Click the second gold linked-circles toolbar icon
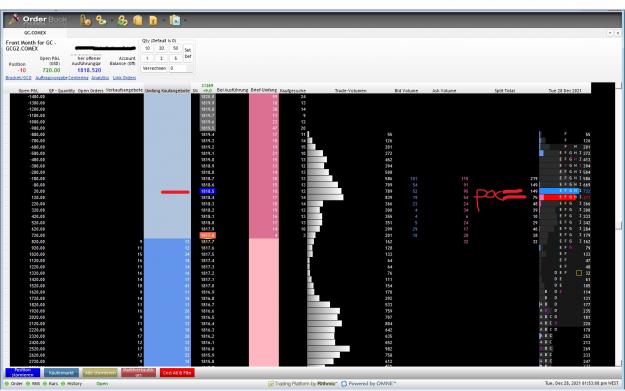Image resolution: width=625 pixels, height=391 pixels. [101, 20]
